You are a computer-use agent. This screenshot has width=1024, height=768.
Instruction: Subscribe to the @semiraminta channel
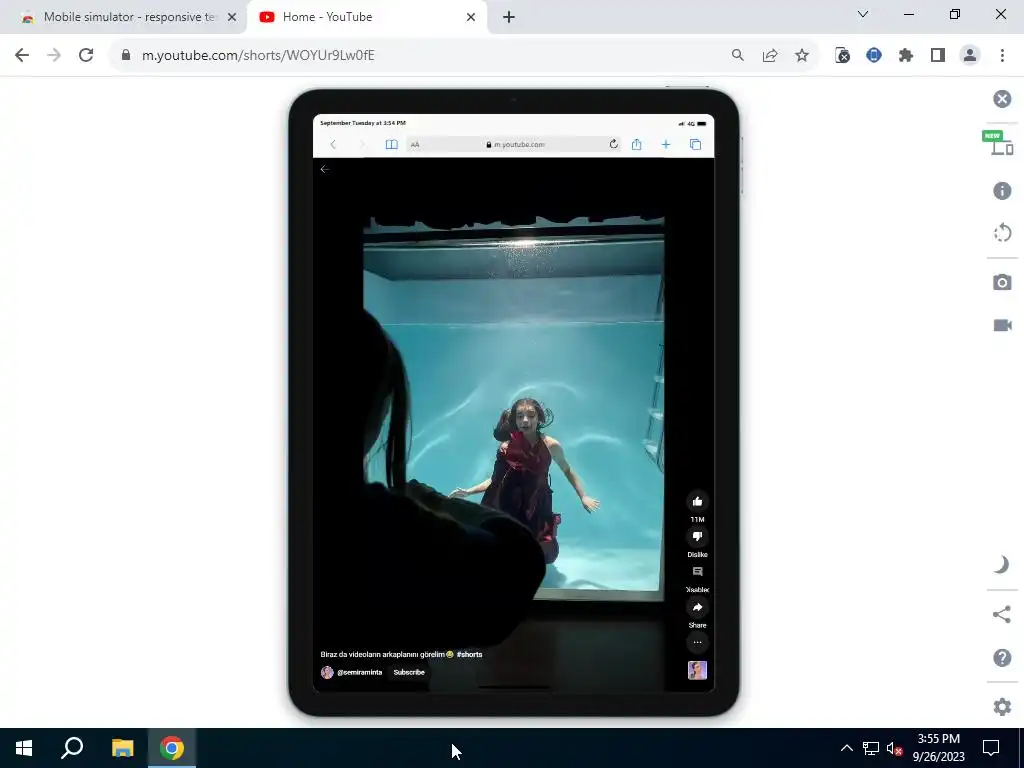coord(409,672)
